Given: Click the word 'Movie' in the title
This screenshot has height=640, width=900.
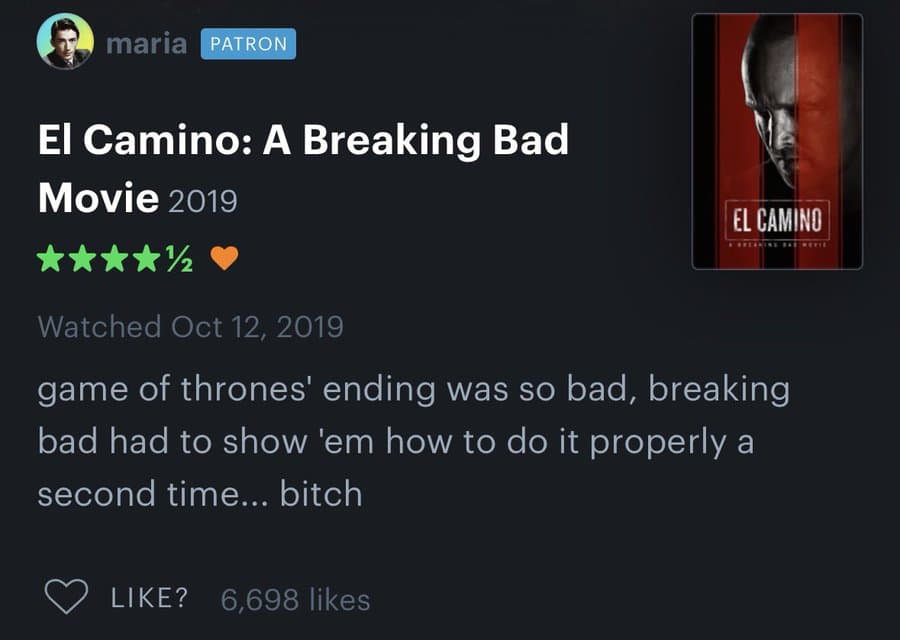Looking at the screenshot, I should (98, 197).
